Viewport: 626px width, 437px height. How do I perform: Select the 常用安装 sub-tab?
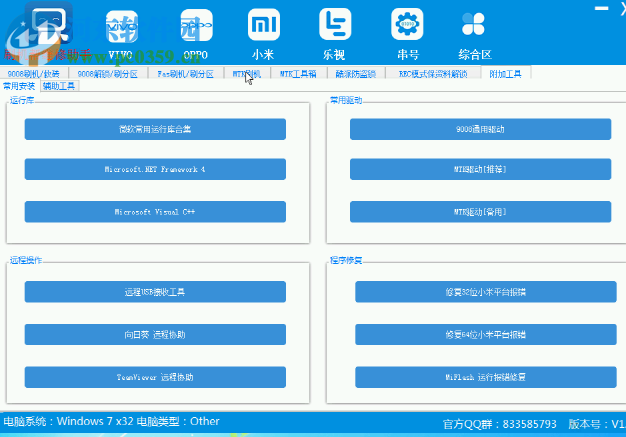pos(19,86)
